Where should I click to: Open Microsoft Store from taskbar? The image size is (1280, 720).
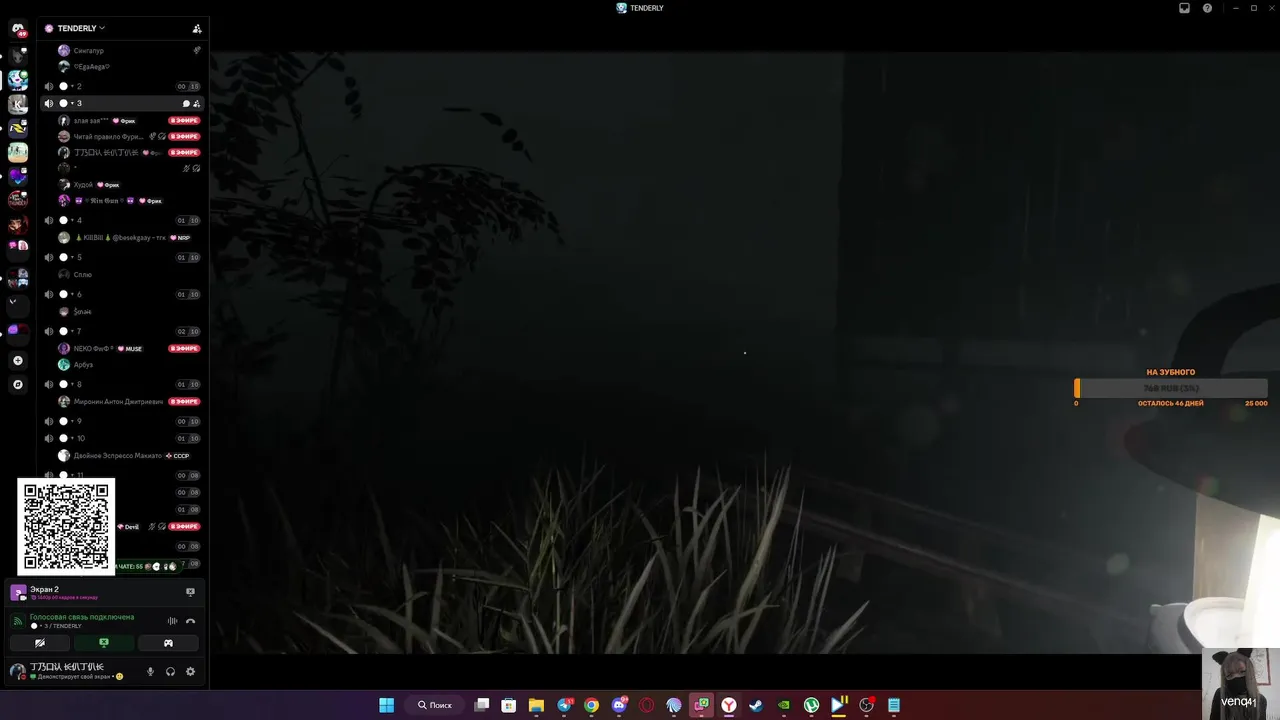[x=508, y=705]
